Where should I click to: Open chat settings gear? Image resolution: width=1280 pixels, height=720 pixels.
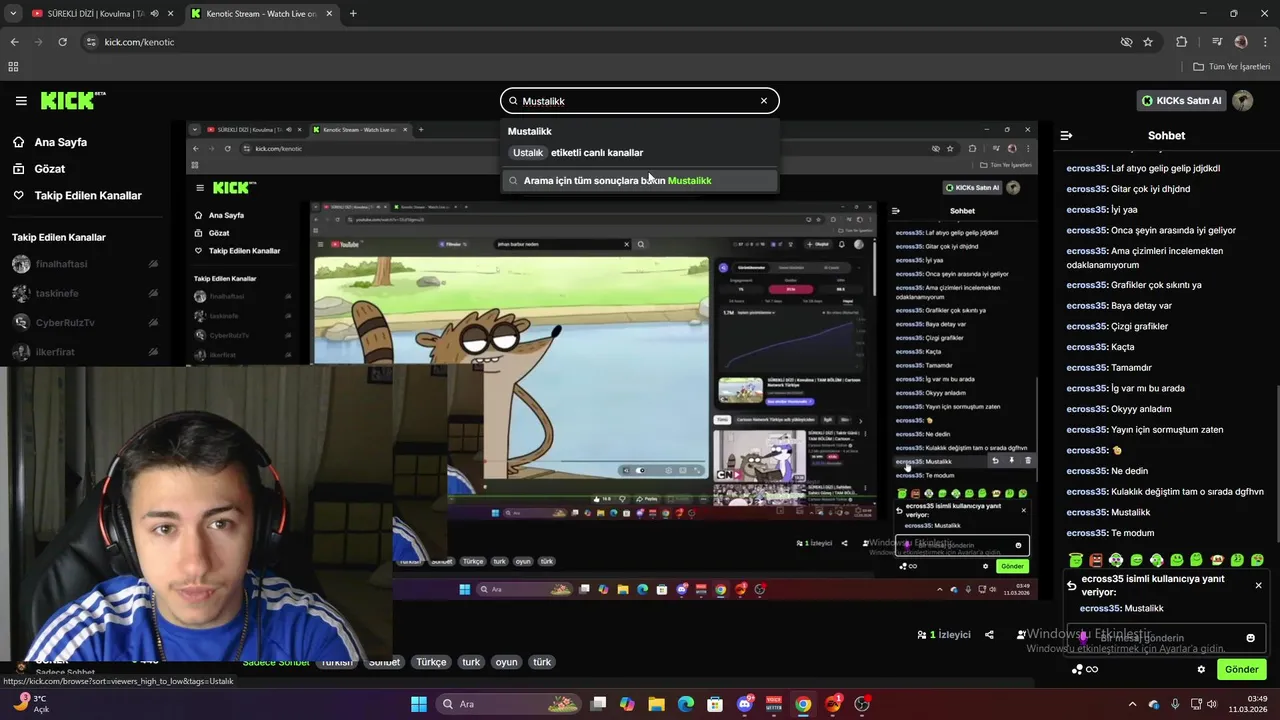[x=1201, y=670]
